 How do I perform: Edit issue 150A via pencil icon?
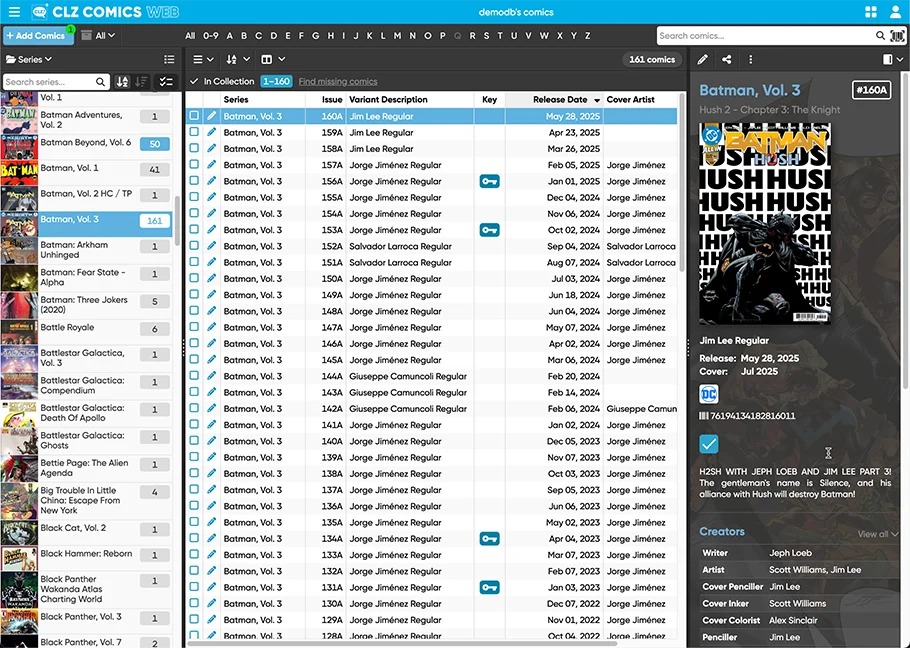[x=211, y=278]
